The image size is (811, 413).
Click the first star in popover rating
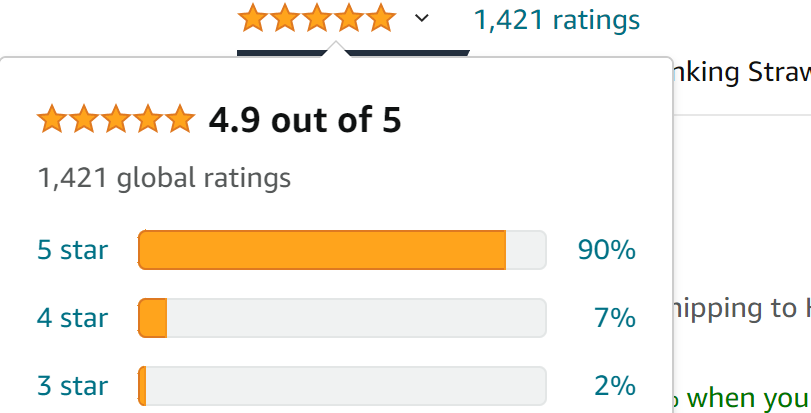click(x=52, y=118)
